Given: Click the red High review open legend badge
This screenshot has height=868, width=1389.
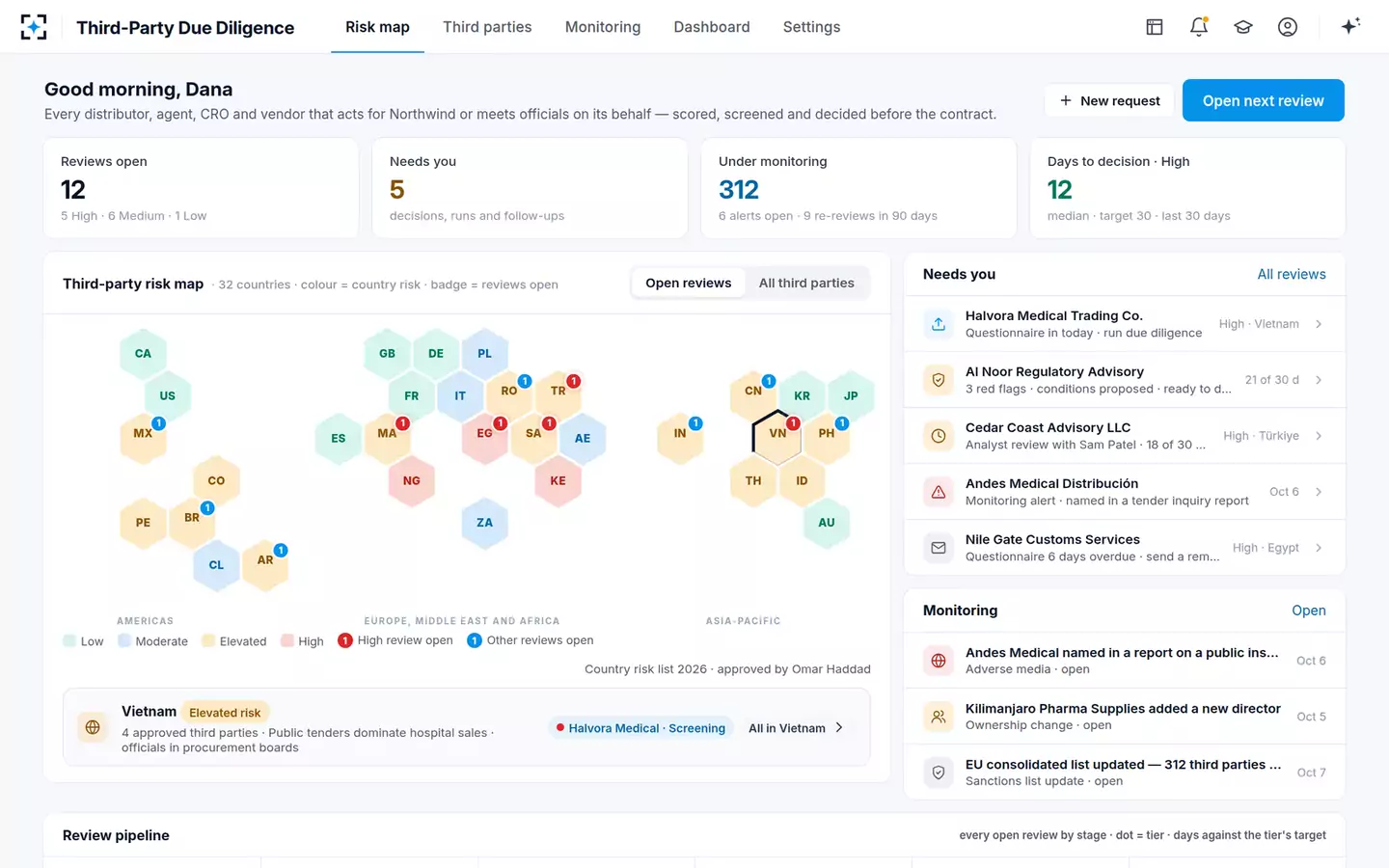Looking at the screenshot, I should (344, 640).
